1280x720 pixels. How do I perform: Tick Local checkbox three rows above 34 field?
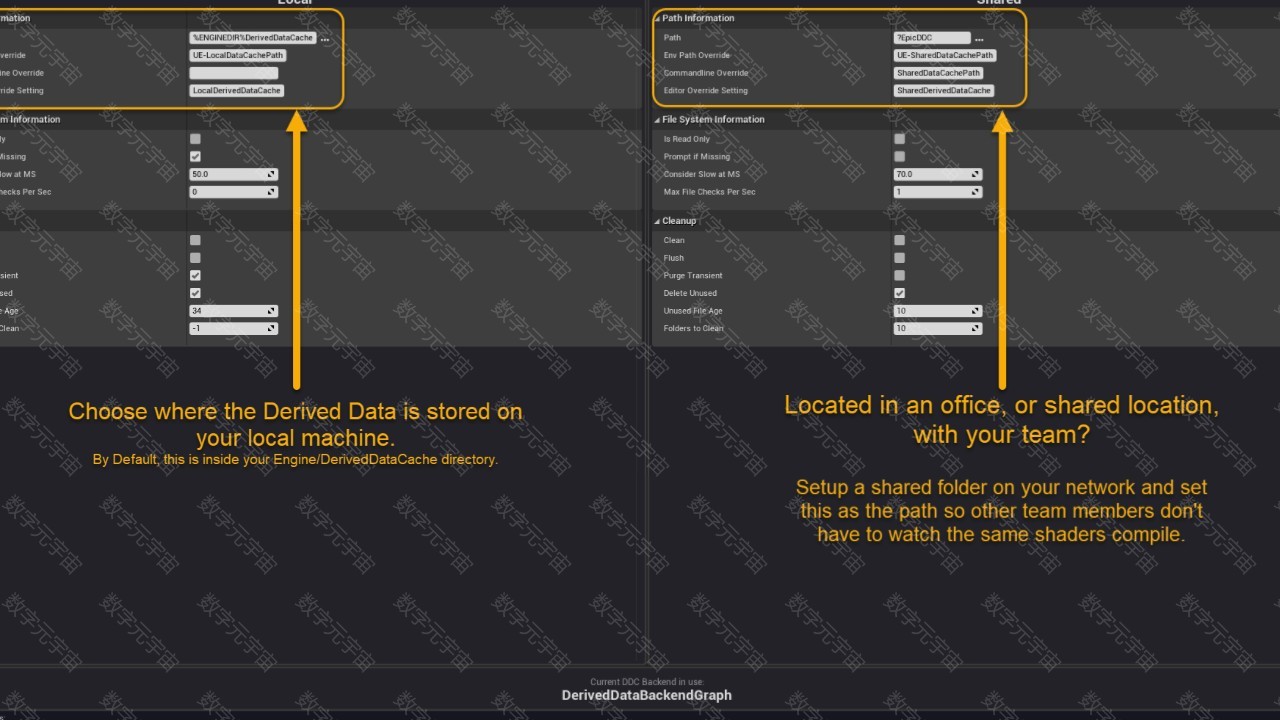click(x=195, y=258)
